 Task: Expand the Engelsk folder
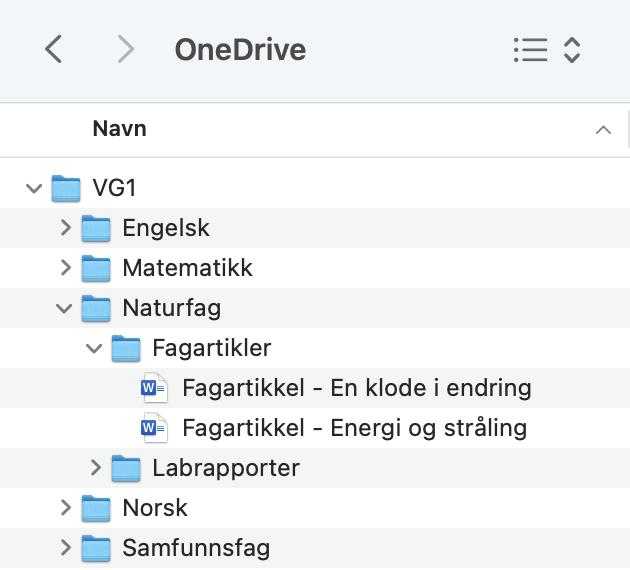66,228
